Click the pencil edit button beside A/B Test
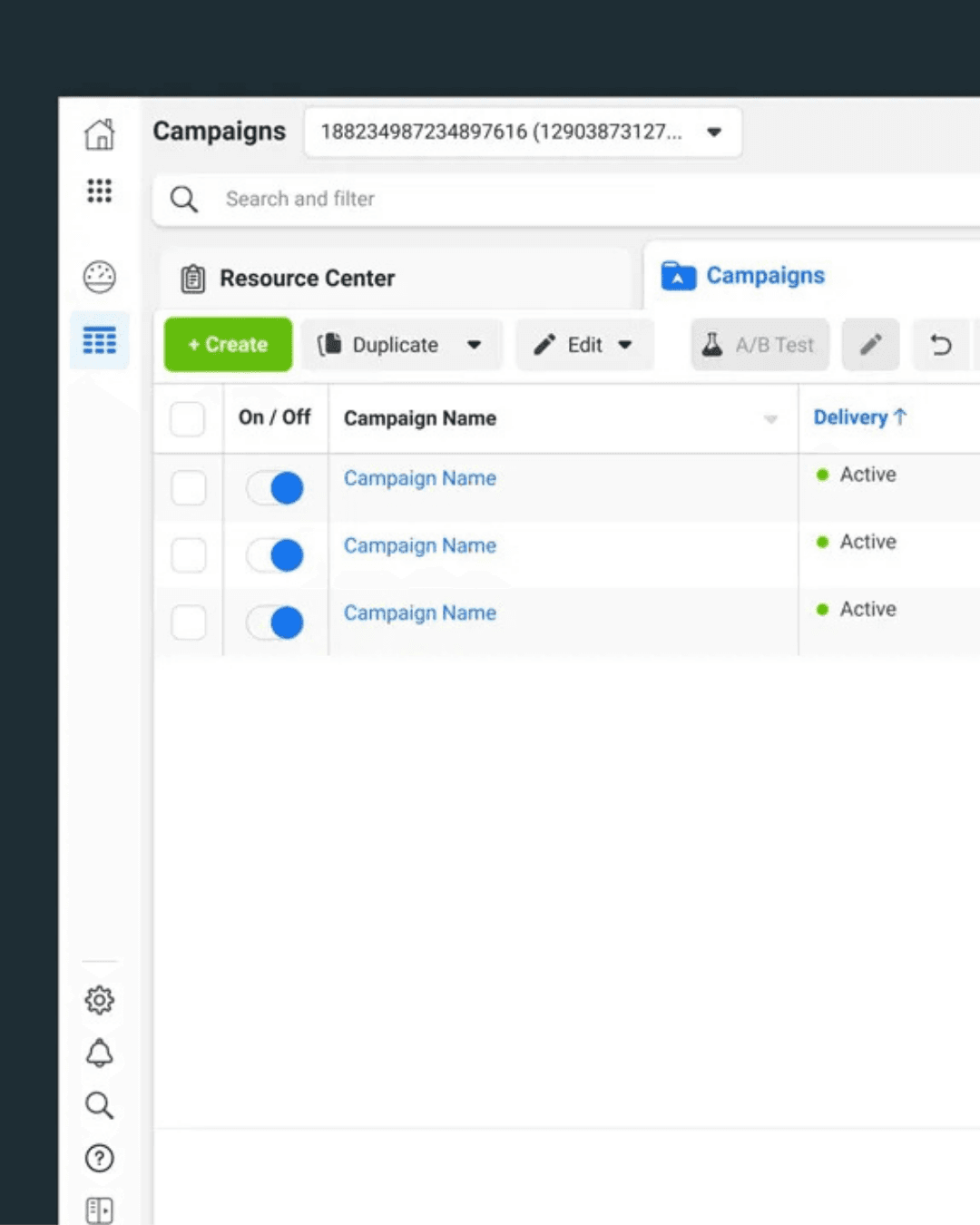980x1225 pixels. pyautogui.click(x=870, y=345)
